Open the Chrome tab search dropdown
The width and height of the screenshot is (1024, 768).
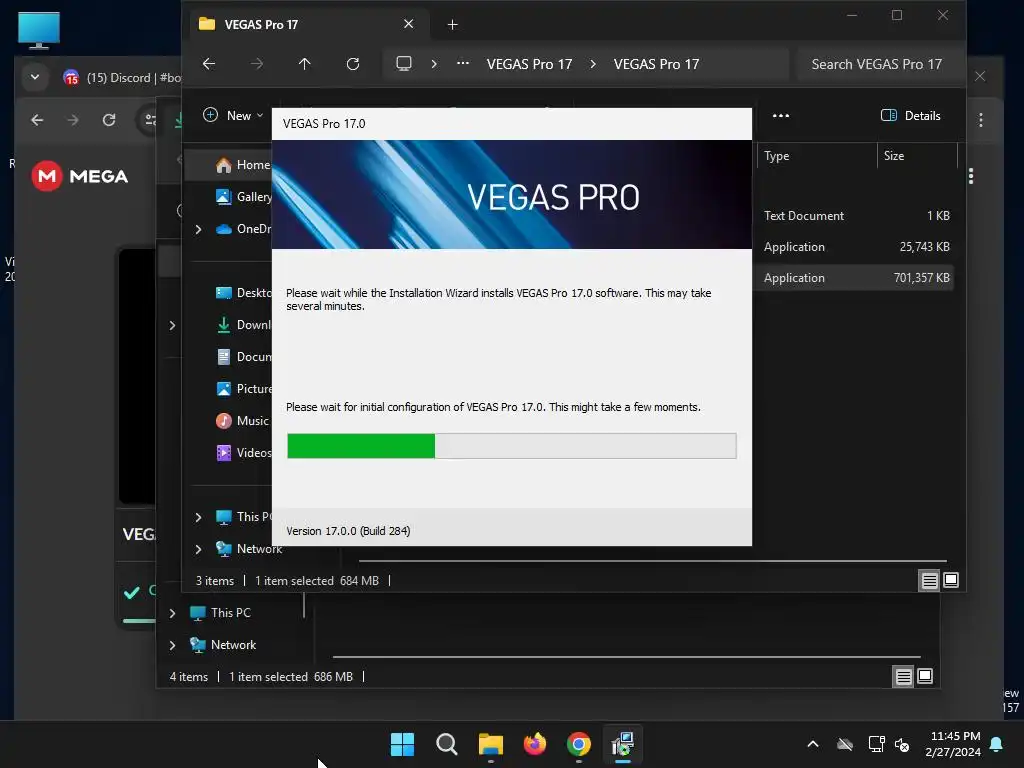[35, 77]
